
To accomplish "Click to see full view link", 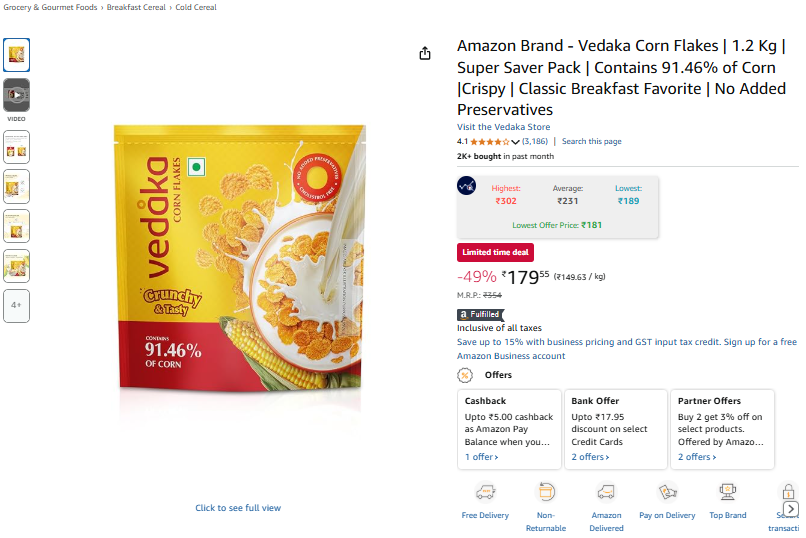I will [x=238, y=508].
